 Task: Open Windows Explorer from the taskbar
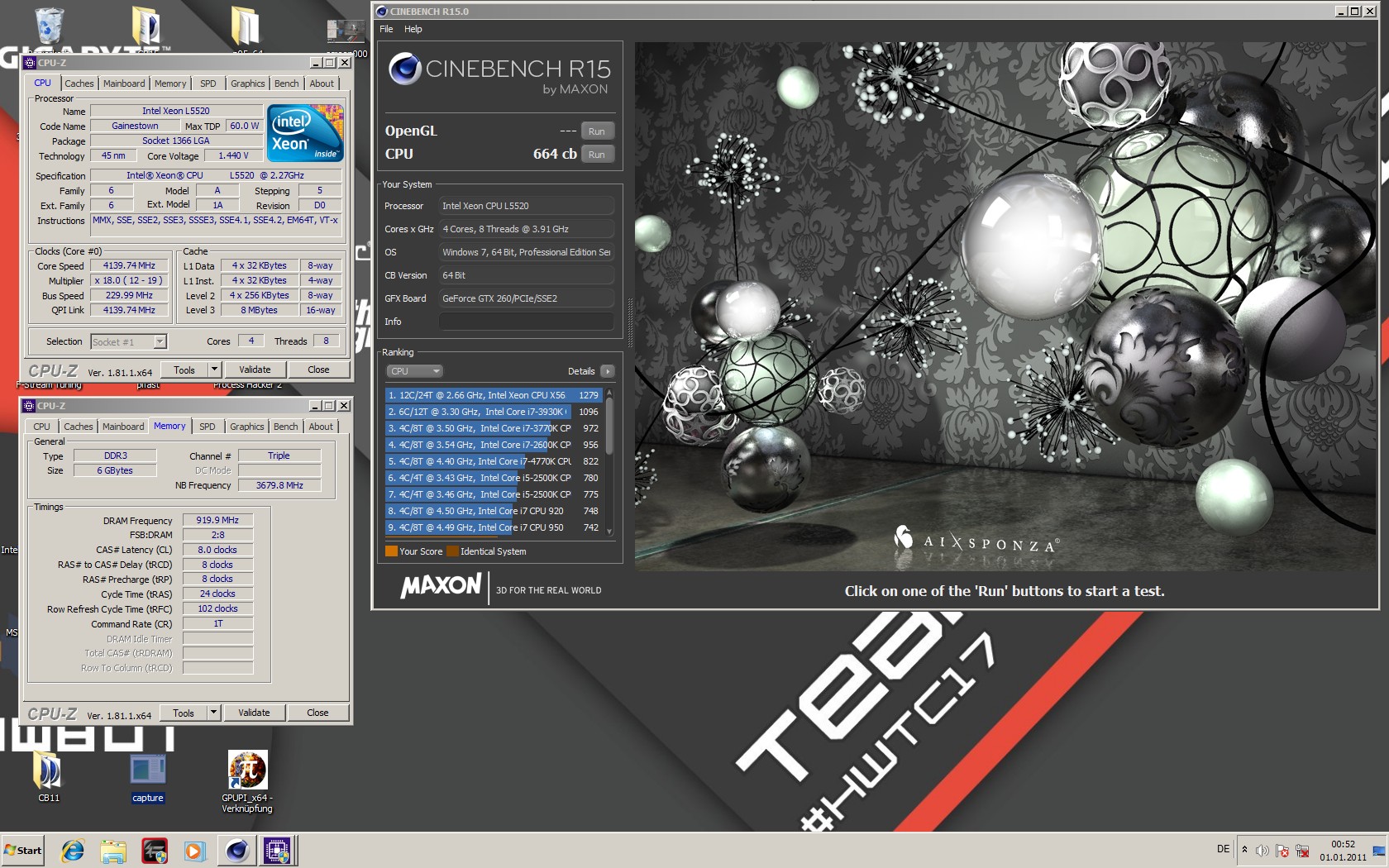click(113, 851)
